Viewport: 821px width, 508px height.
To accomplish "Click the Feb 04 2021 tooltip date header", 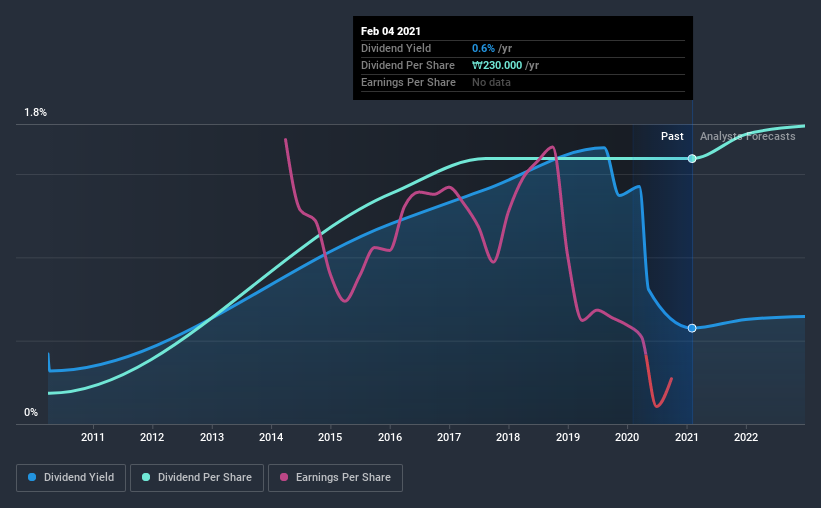I will 391,31.
